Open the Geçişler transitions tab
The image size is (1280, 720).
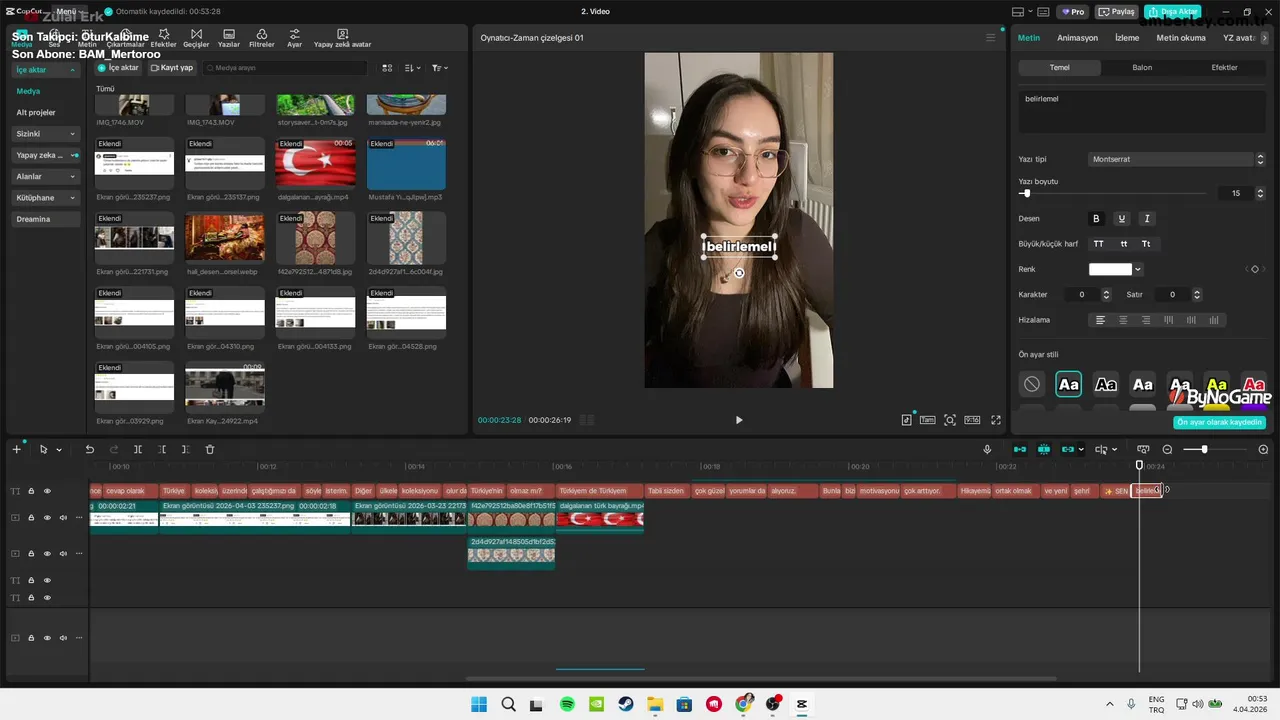tap(196, 38)
